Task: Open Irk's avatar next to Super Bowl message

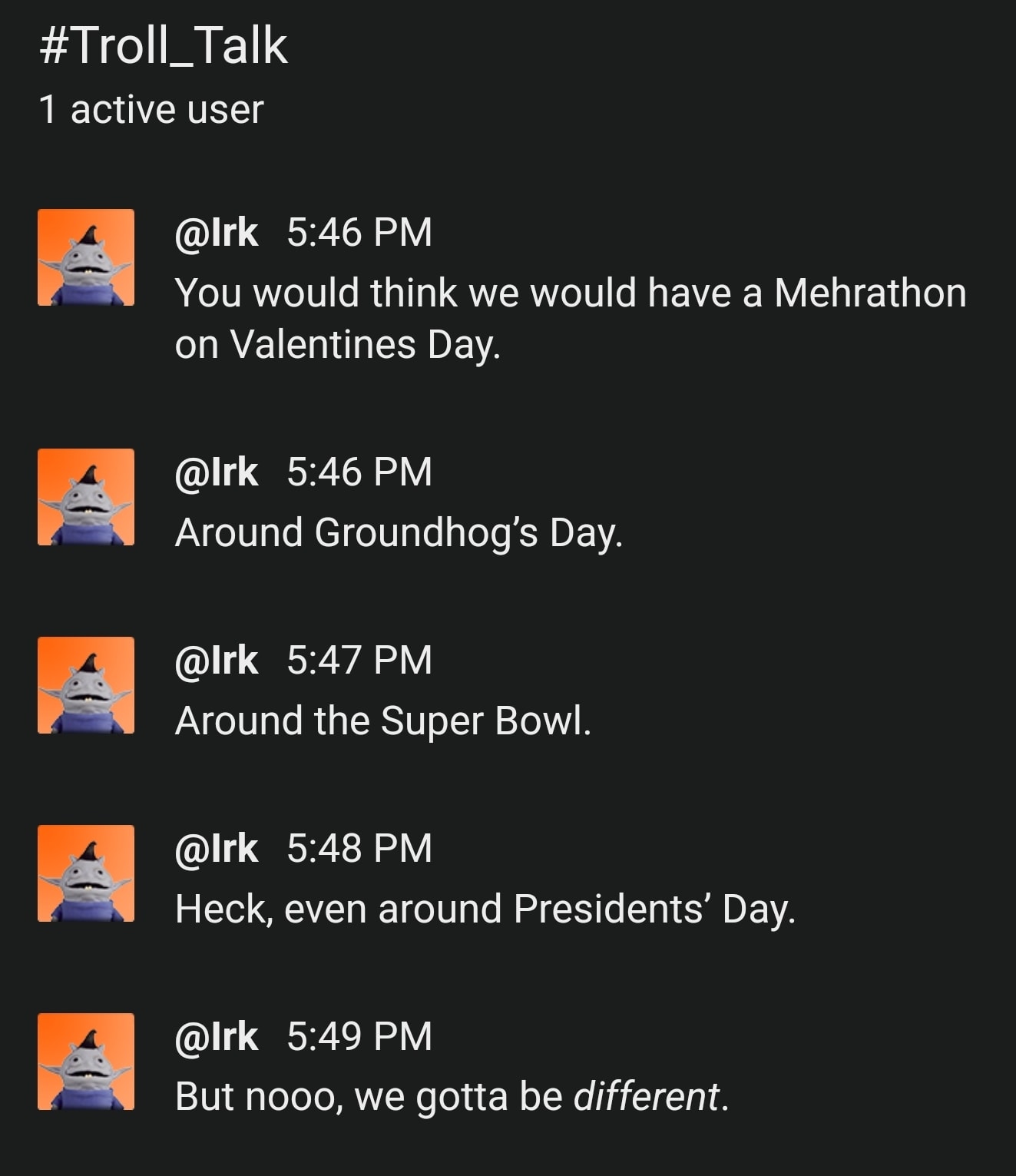Action: 86,685
